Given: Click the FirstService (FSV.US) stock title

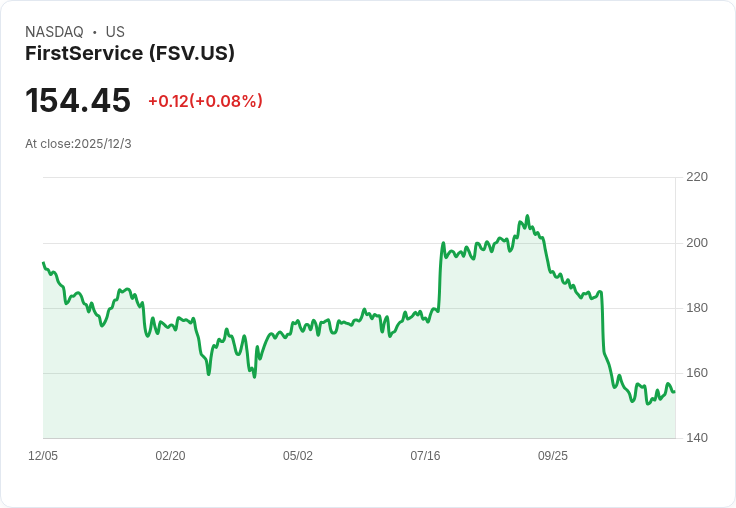Looking at the screenshot, I should [x=130, y=53].
